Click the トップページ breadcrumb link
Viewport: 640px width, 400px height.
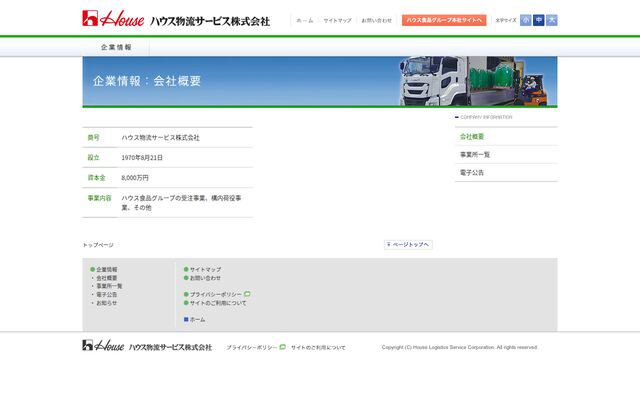click(98, 245)
